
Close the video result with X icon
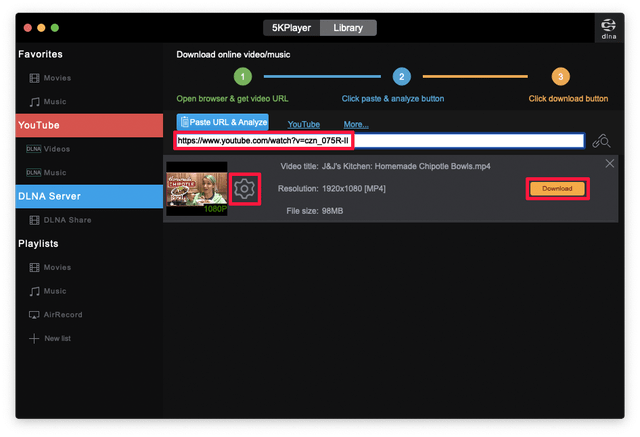[609, 164]
